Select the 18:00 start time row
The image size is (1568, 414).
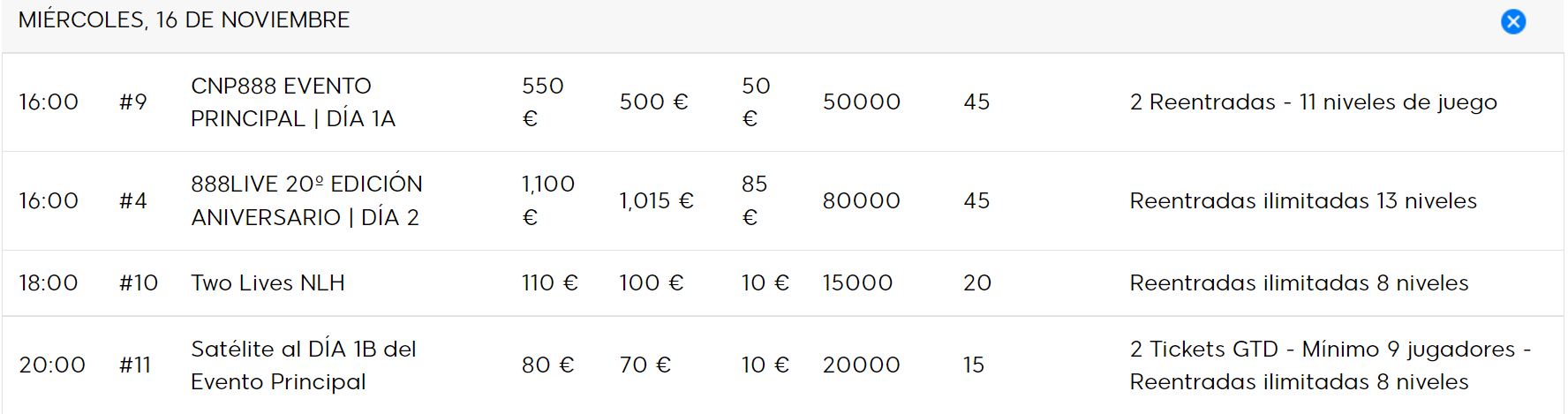pos(783,283)
